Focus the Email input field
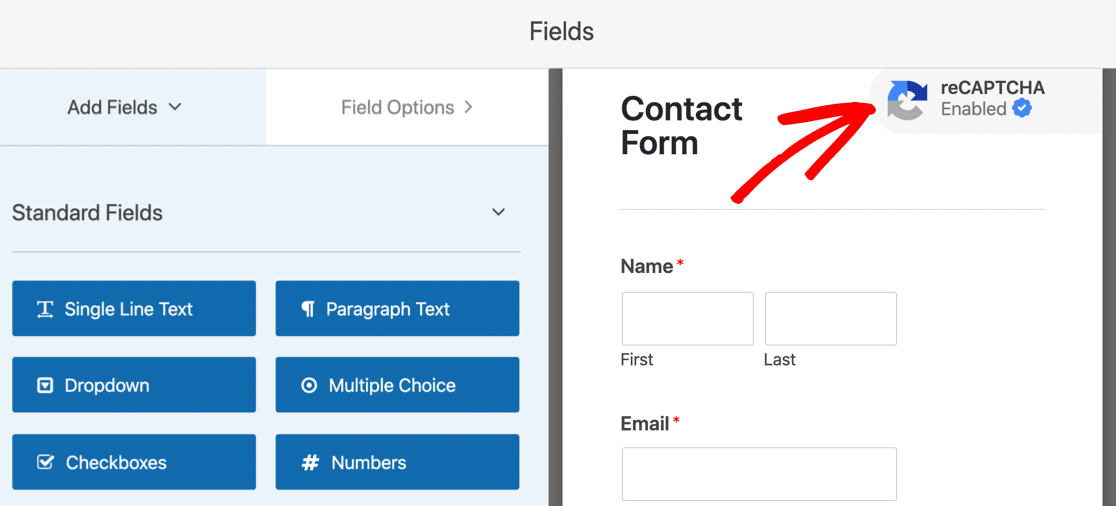Screen dimensions: 1116x506 pos(759,474)
